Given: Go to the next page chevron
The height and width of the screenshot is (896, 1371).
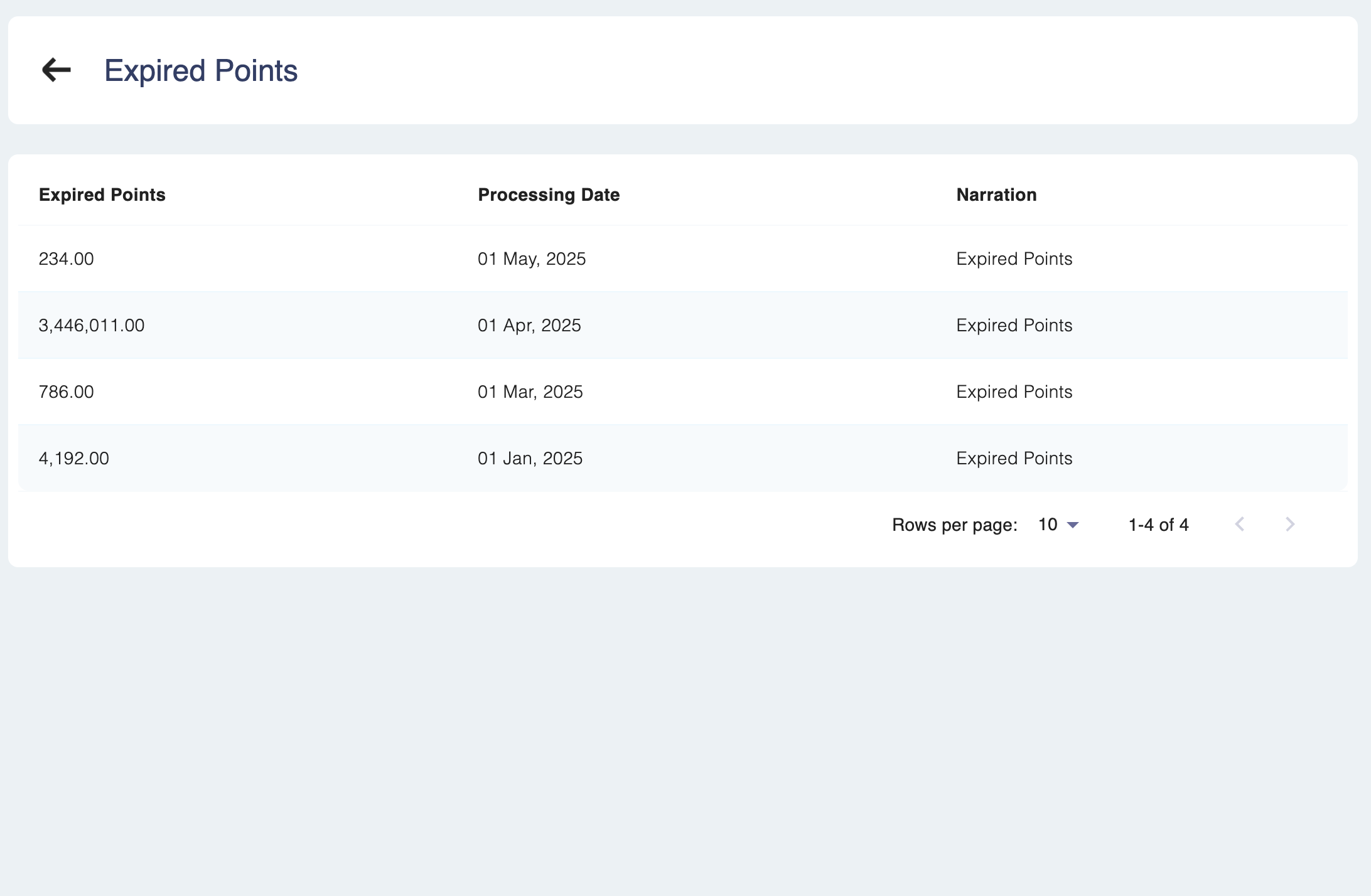Looking at the screenshot, I should [1290, 525].
